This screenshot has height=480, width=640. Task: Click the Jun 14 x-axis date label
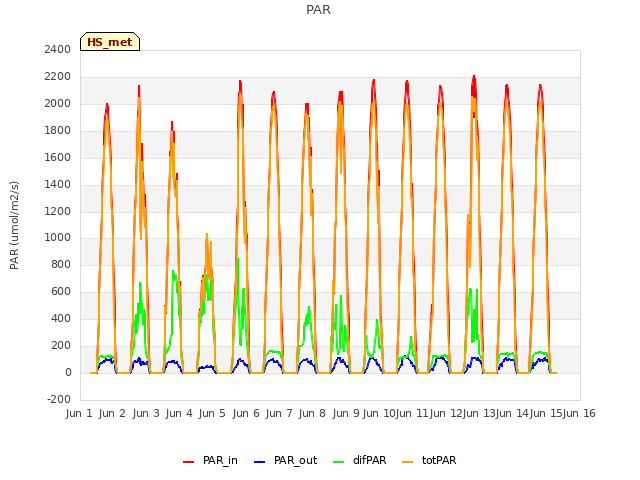point(512,413)
